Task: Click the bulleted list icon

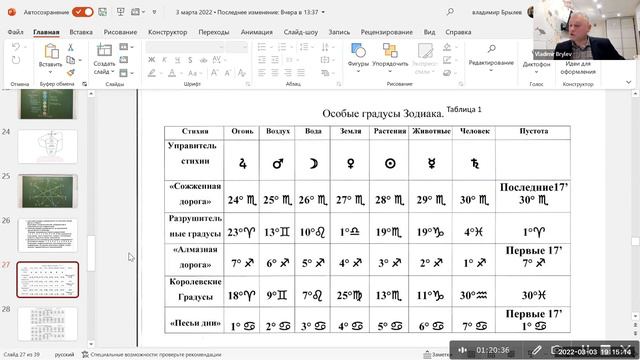Action: click(x=264, y=47)
